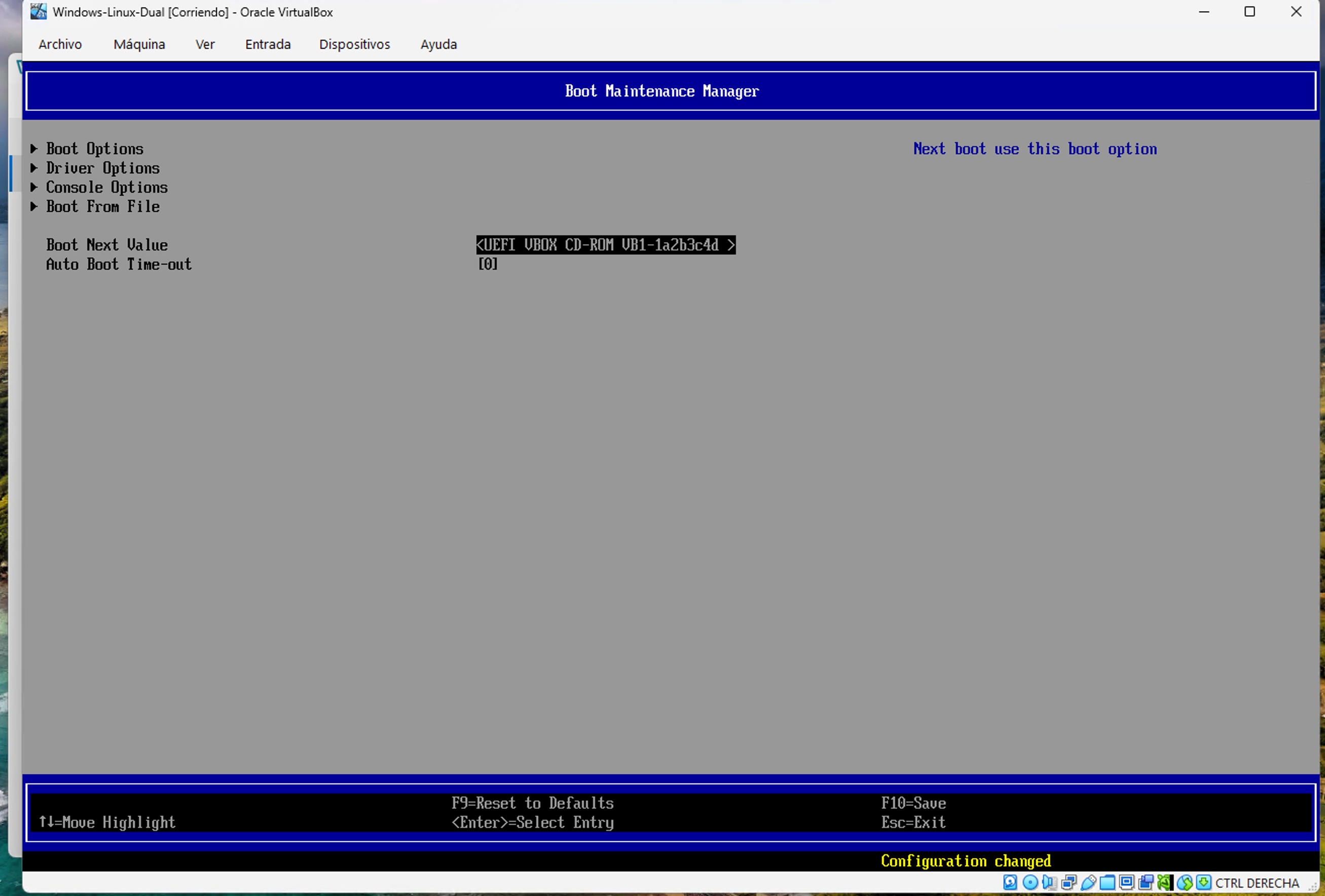Click the F10=Save hint
1325x896 pixels.
[x=913, y=803]
